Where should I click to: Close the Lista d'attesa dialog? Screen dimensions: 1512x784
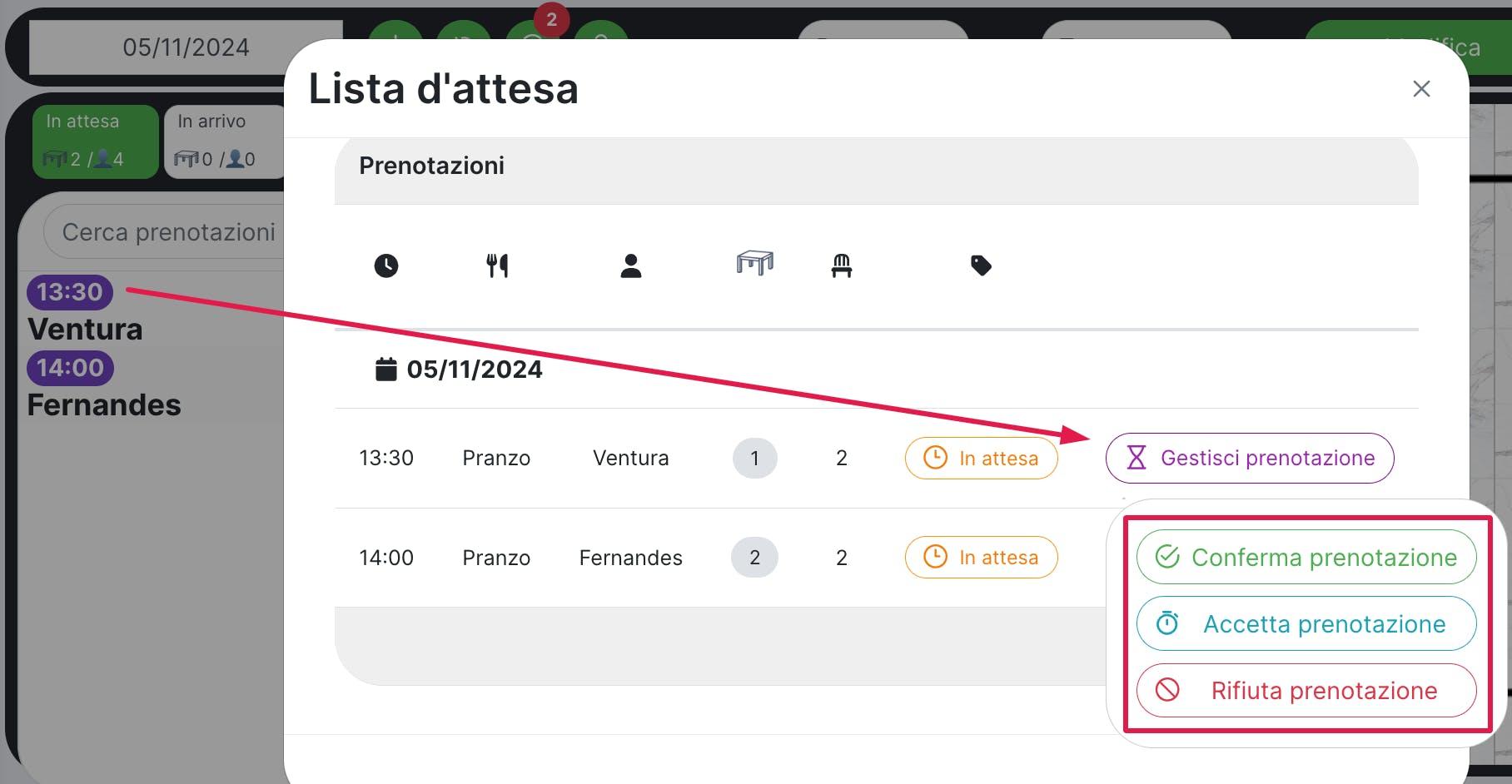pos(1421,89)
